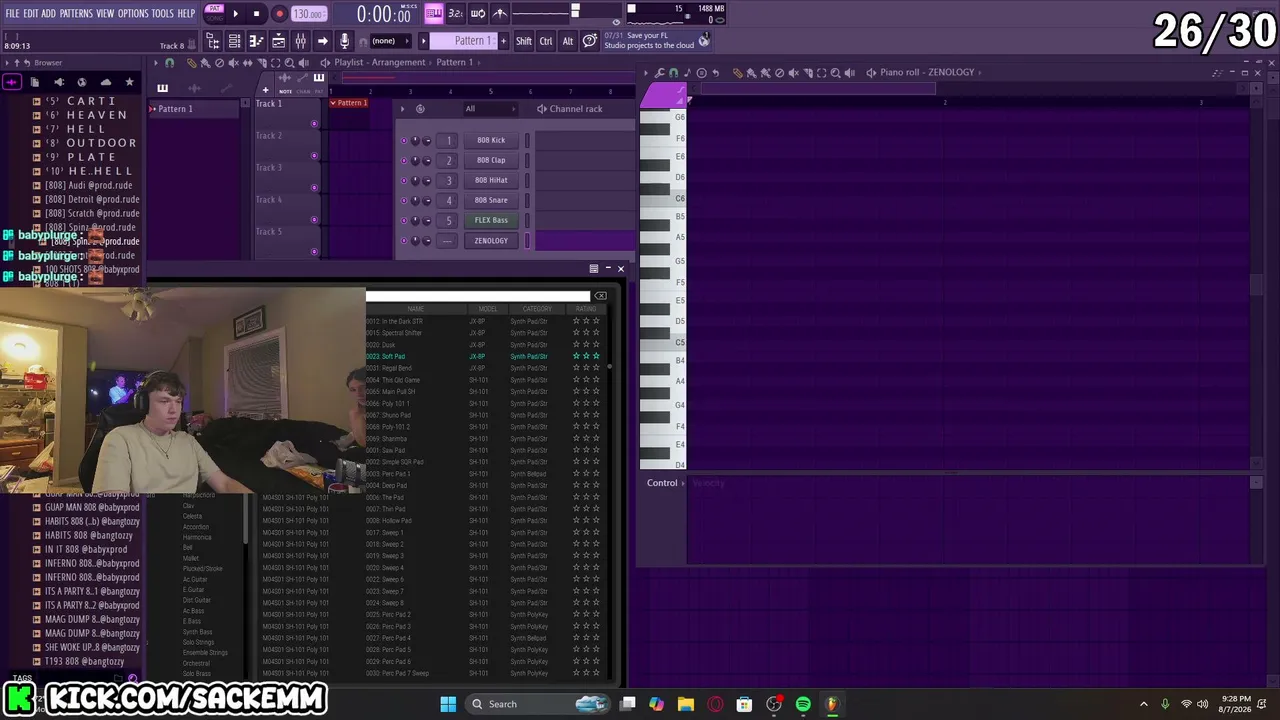Open the PATTERNS menu
The height and width of the screenshot is (720, 1280).
pyautogui.click(x=76, y=13)
